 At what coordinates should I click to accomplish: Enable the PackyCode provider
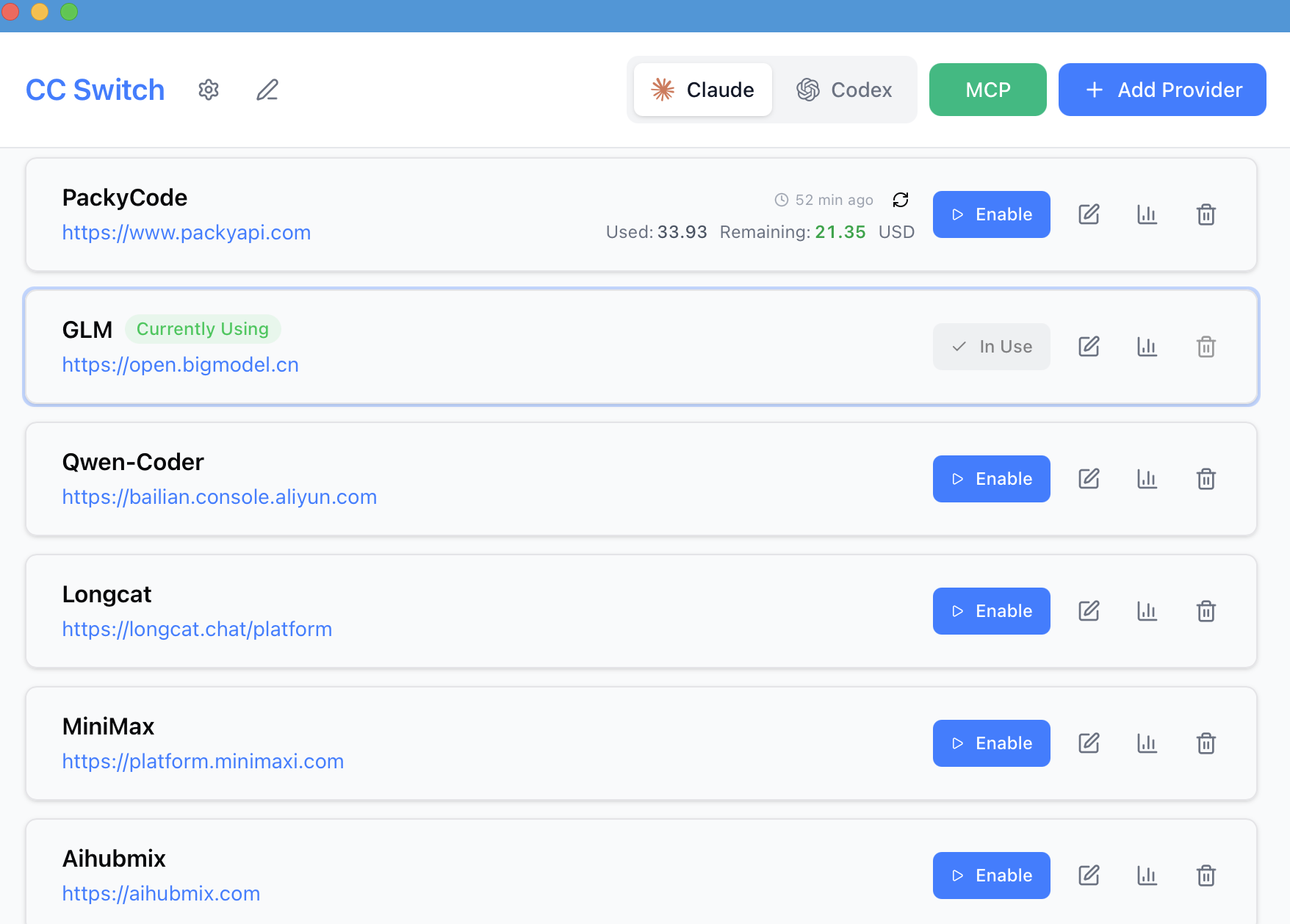click(x=991, y=214)
